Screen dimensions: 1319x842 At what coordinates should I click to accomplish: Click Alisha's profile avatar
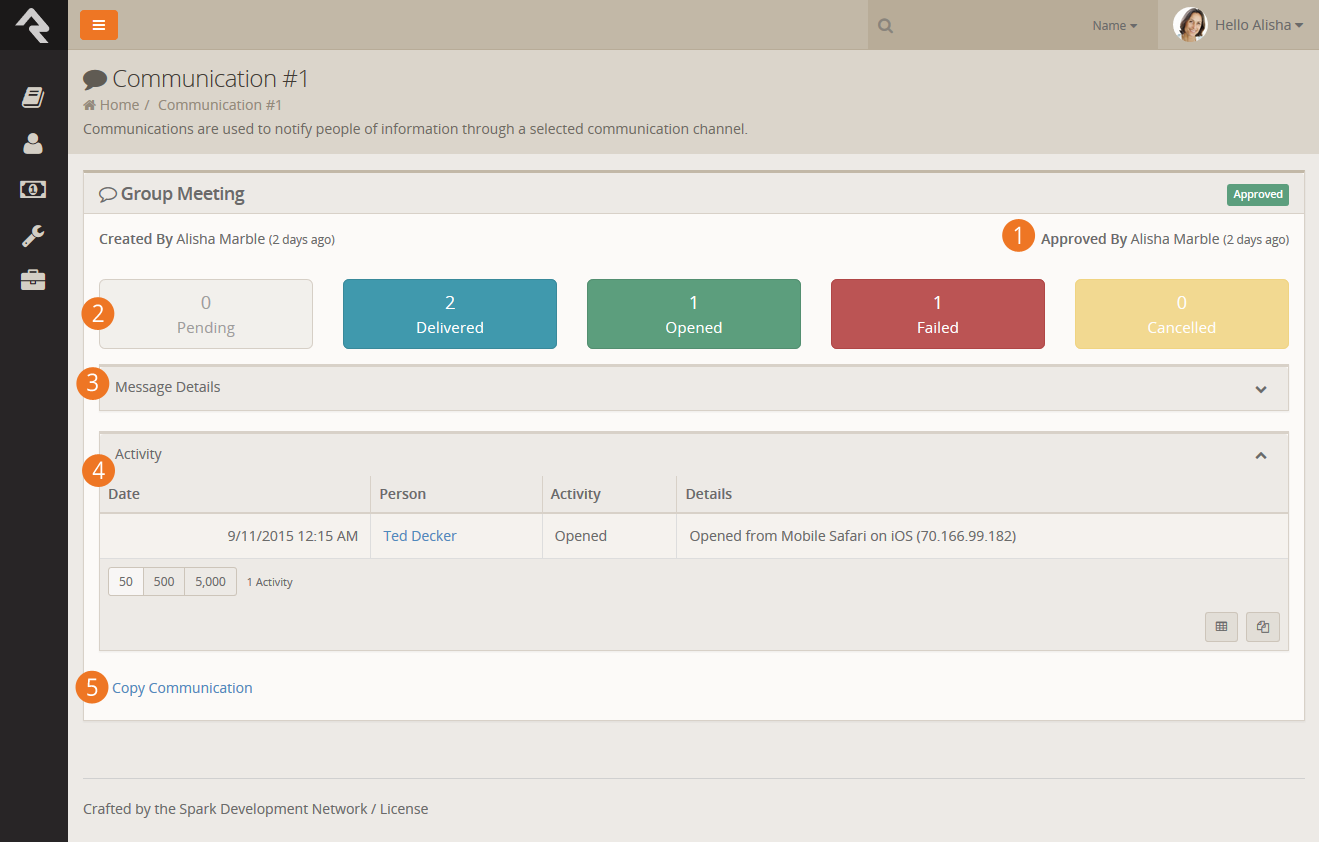(1190, 25)
